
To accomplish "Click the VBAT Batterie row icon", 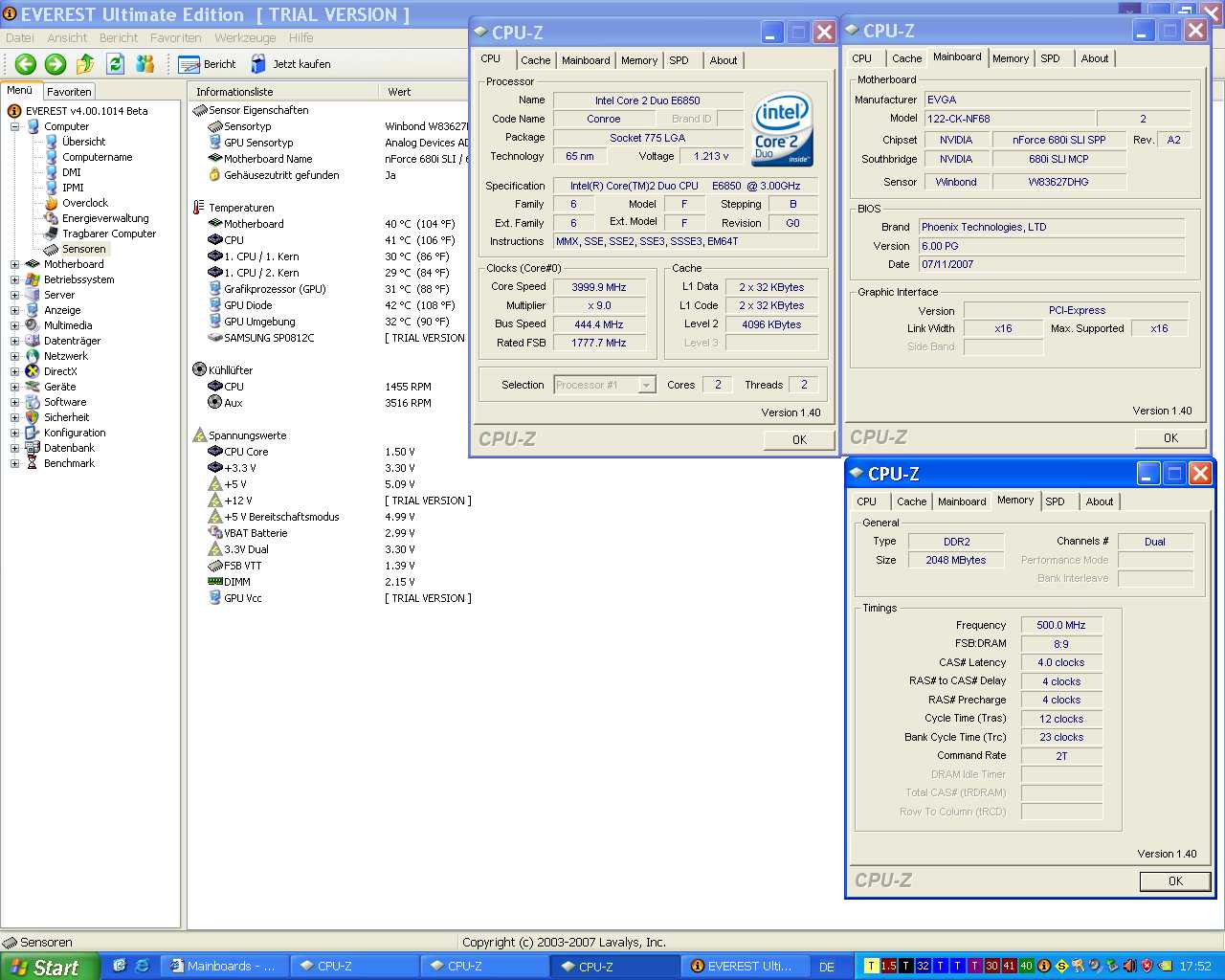I will [214, 533].
